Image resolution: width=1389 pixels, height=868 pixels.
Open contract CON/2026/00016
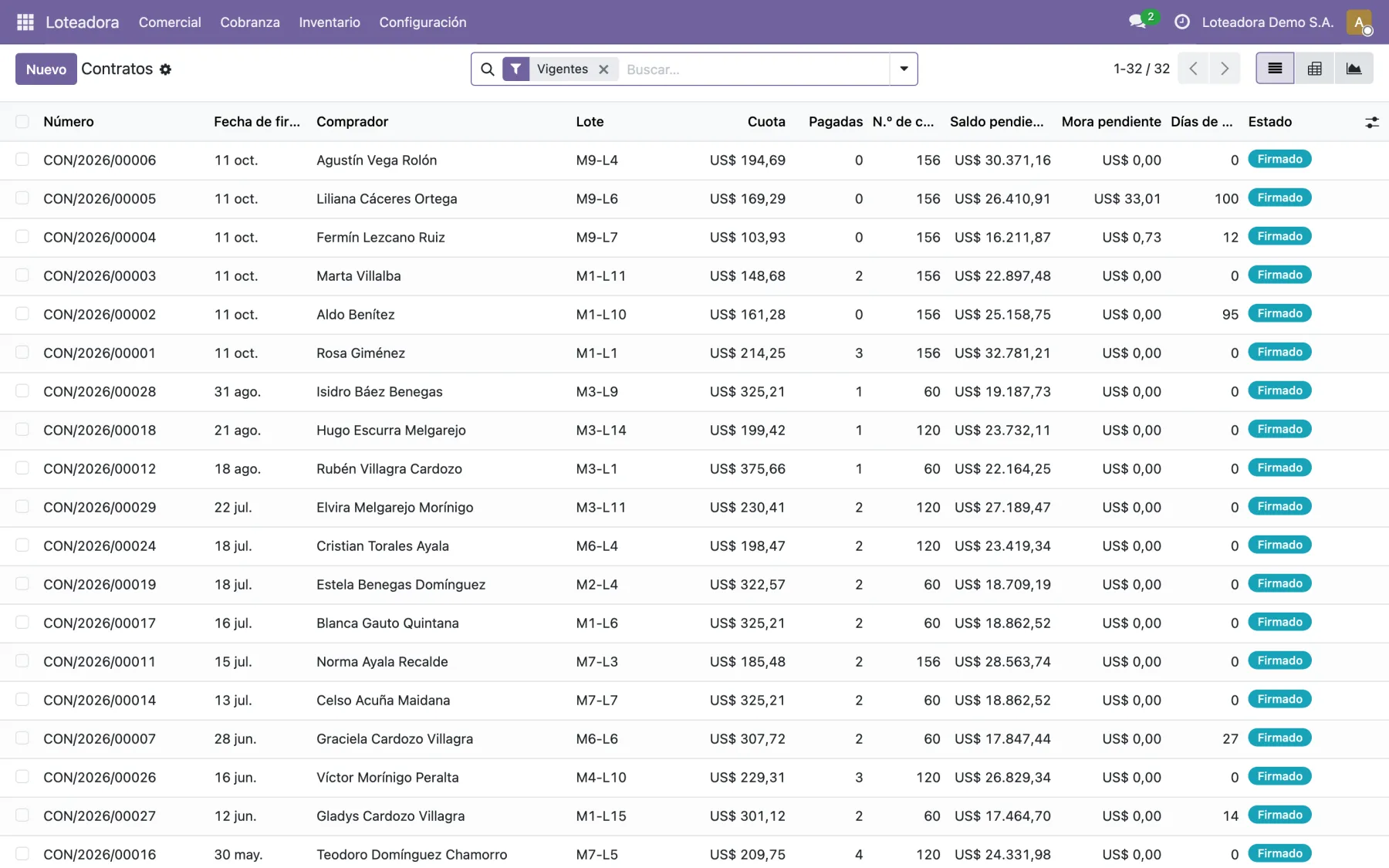coord(100,855)
